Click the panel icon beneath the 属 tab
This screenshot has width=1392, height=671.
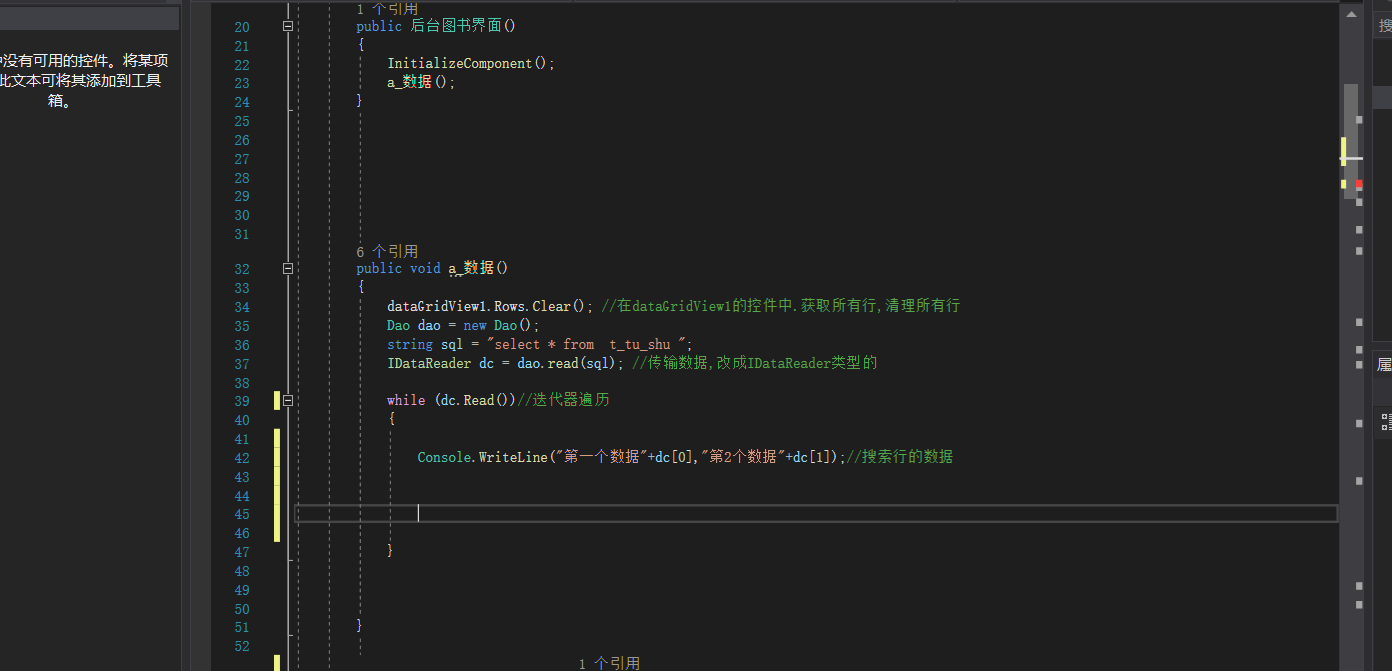(x=1383, y=420)
